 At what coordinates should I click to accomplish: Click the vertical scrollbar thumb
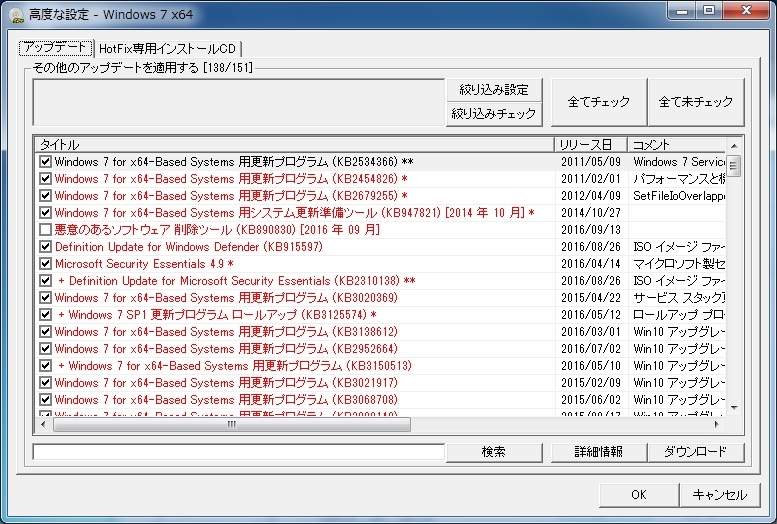pos(734,166)
